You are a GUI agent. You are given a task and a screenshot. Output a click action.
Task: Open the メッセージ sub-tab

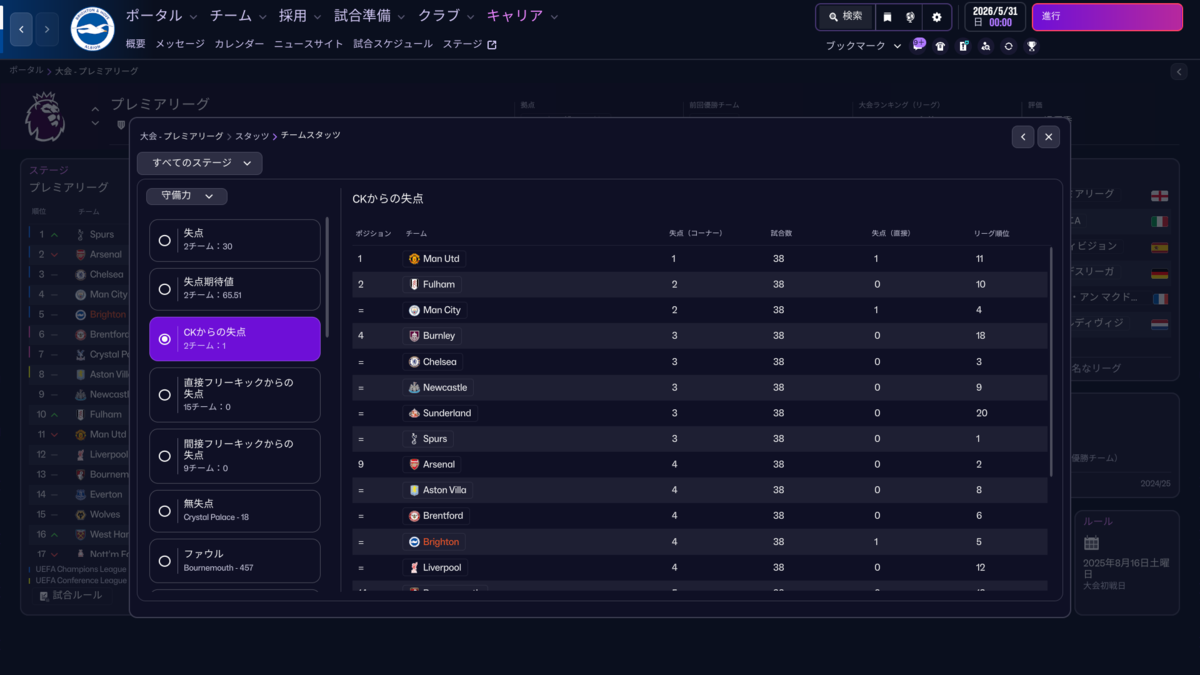click(180, 44)
